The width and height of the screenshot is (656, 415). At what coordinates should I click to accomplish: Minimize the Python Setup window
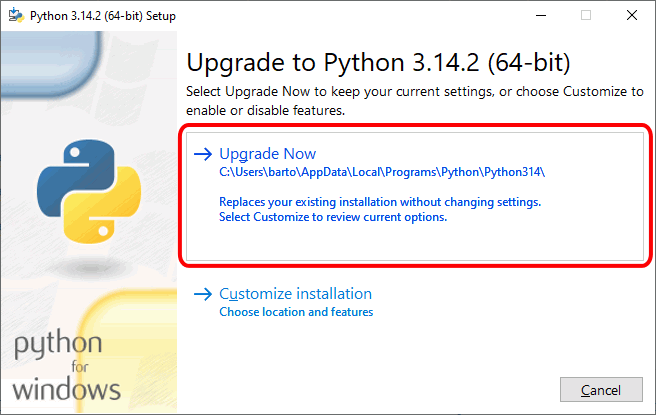[541, 14]
